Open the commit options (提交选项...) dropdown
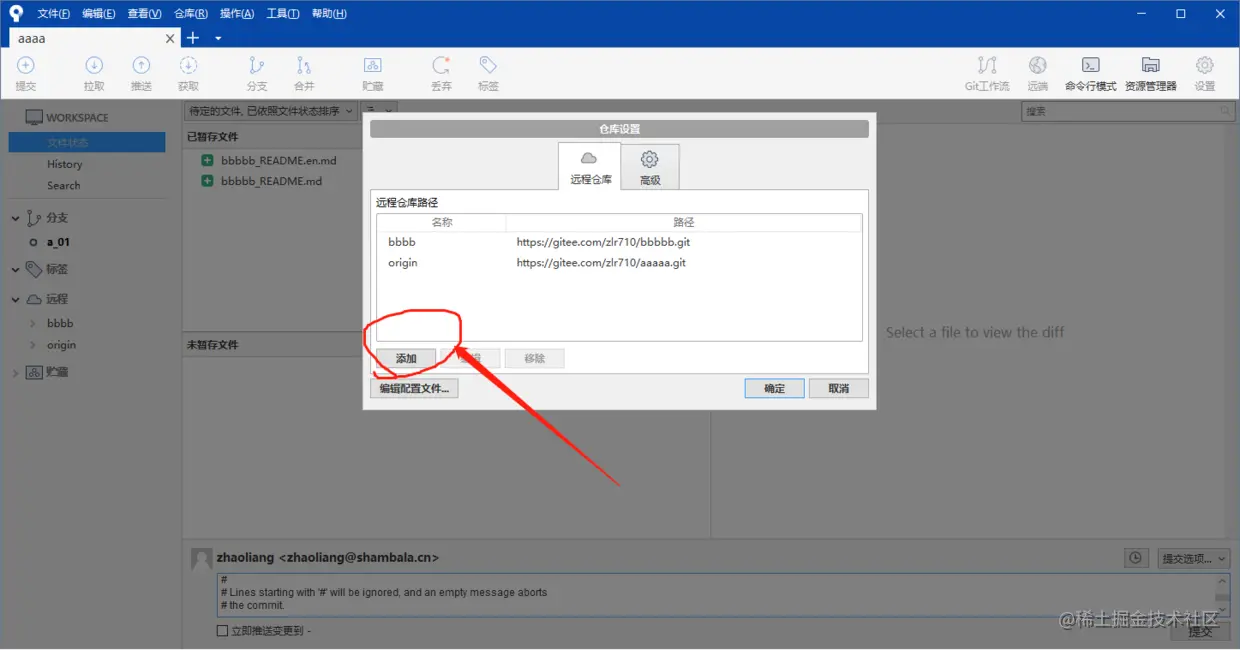This screenshot has height=650, width=1240. pyautogui.click(x=1194, y=558)
